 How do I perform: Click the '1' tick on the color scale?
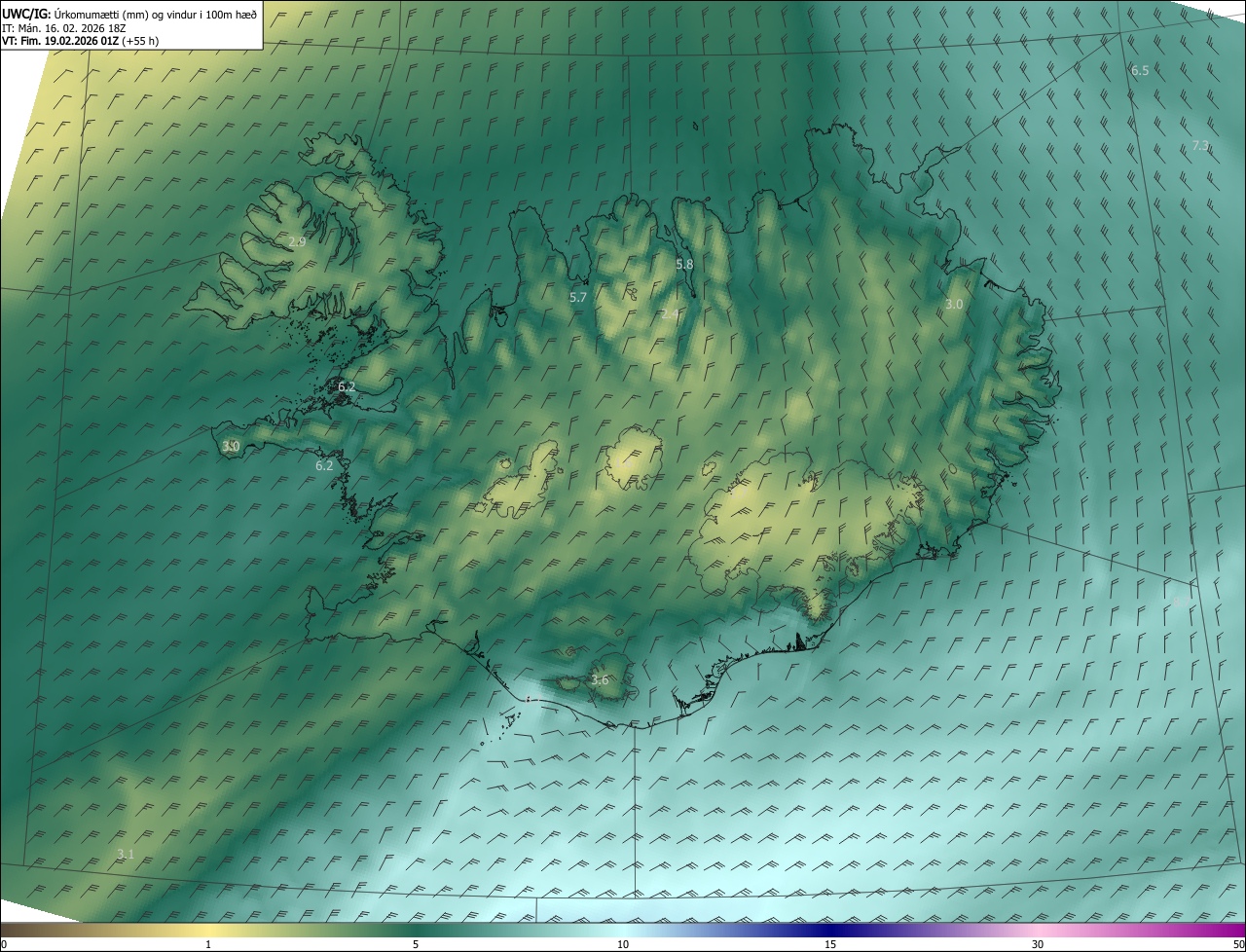tap(208, 945)
